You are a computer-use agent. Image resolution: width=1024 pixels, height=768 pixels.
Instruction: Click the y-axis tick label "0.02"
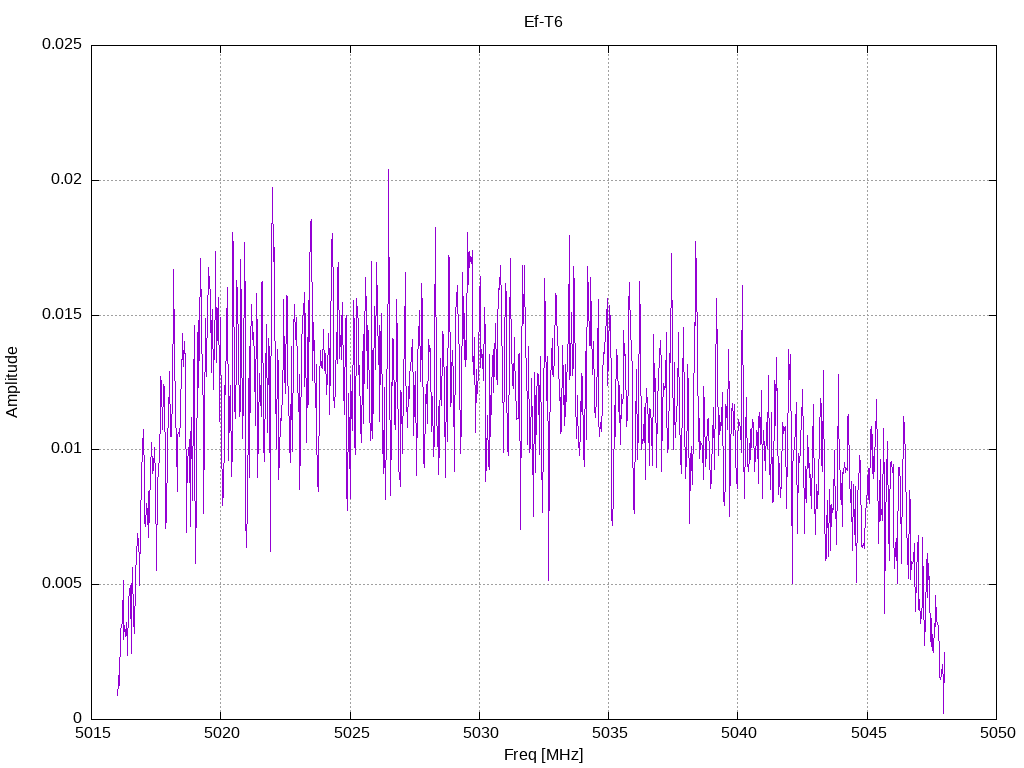coord(67,179)
